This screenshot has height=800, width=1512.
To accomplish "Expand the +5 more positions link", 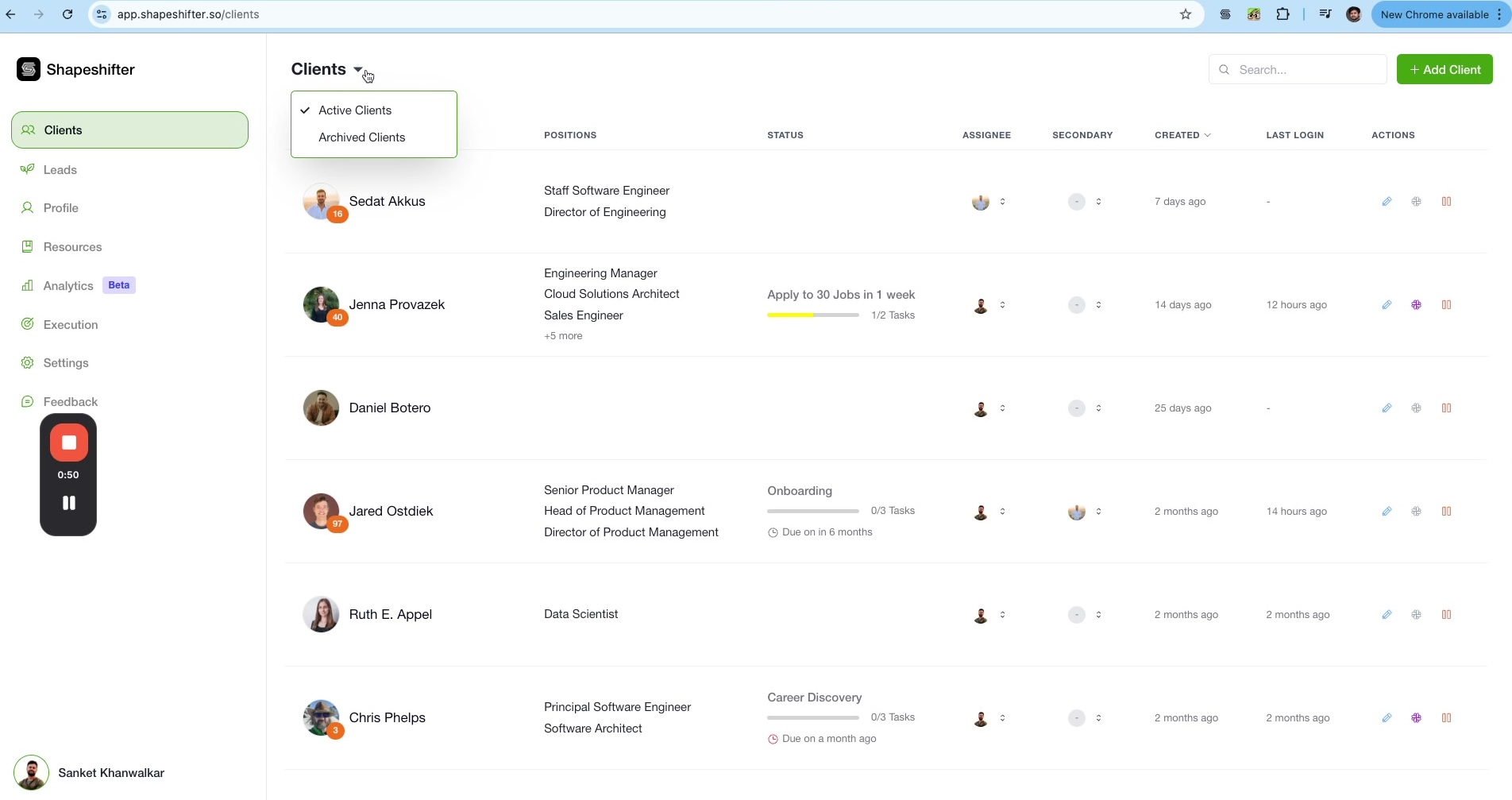I will tap(563, 336).
